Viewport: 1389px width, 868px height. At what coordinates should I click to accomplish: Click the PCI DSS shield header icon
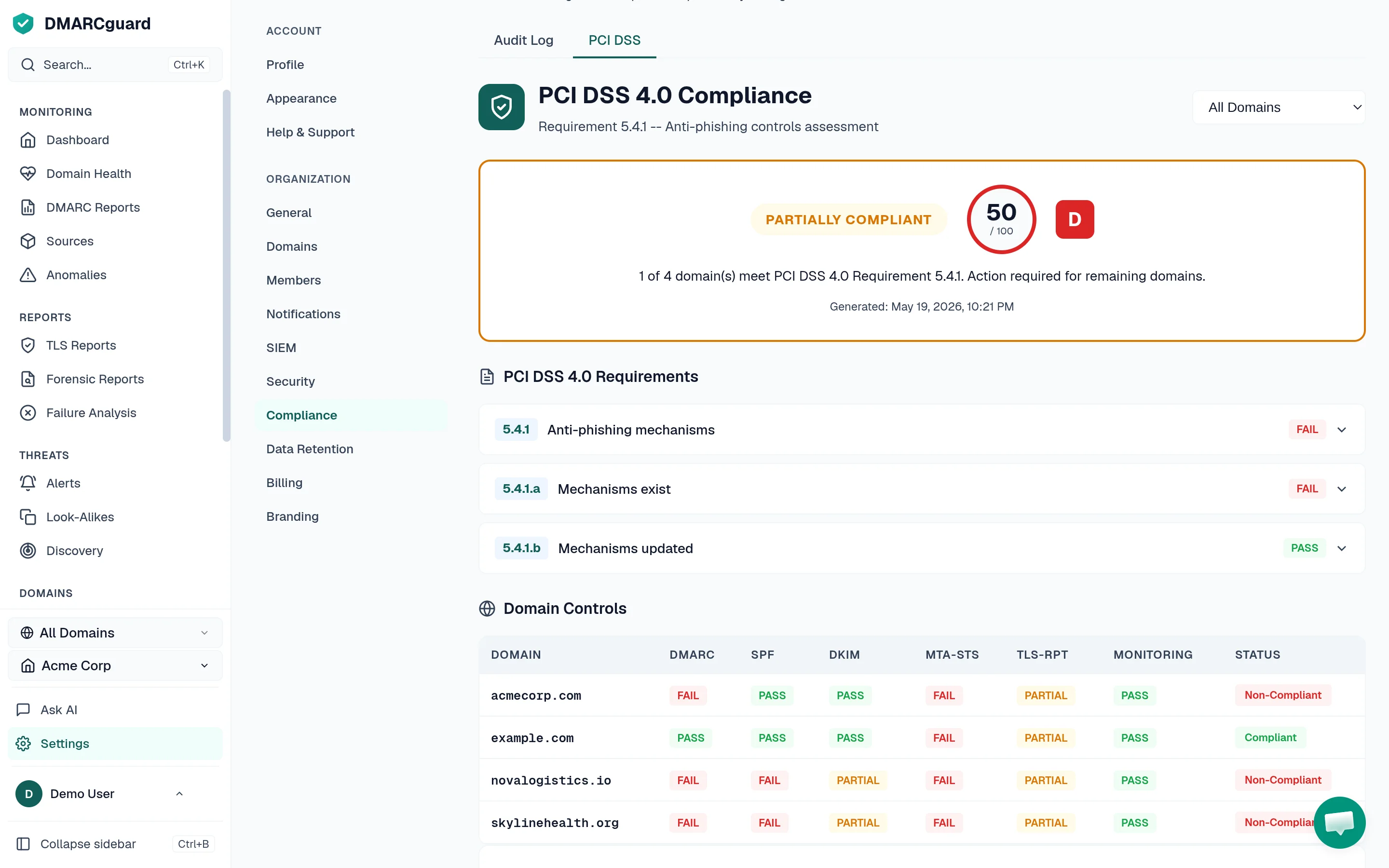coord(501,107)
